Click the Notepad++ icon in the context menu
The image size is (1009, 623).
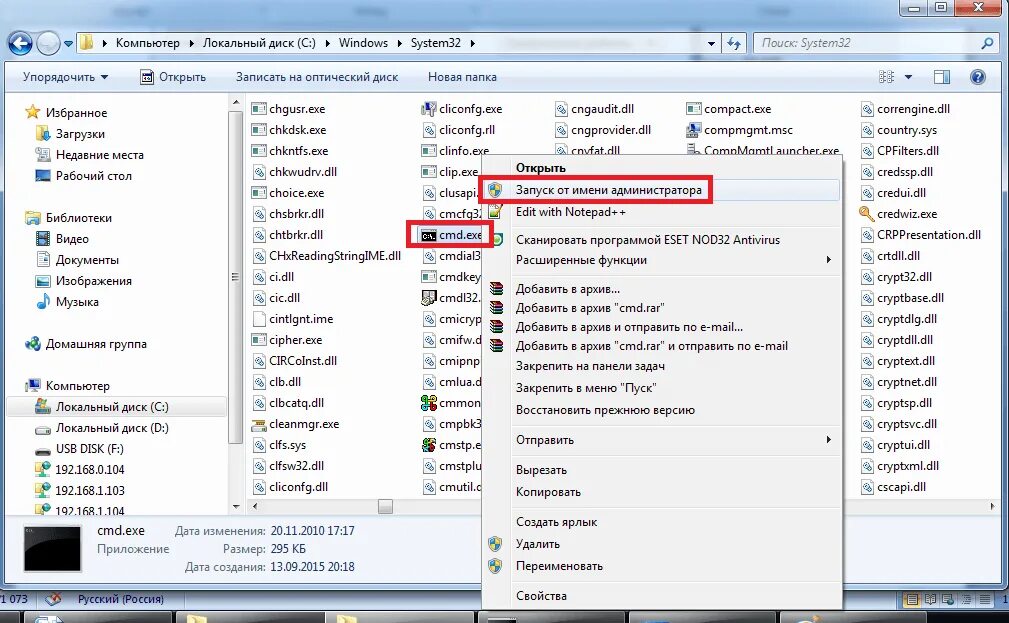coord(495,211)
